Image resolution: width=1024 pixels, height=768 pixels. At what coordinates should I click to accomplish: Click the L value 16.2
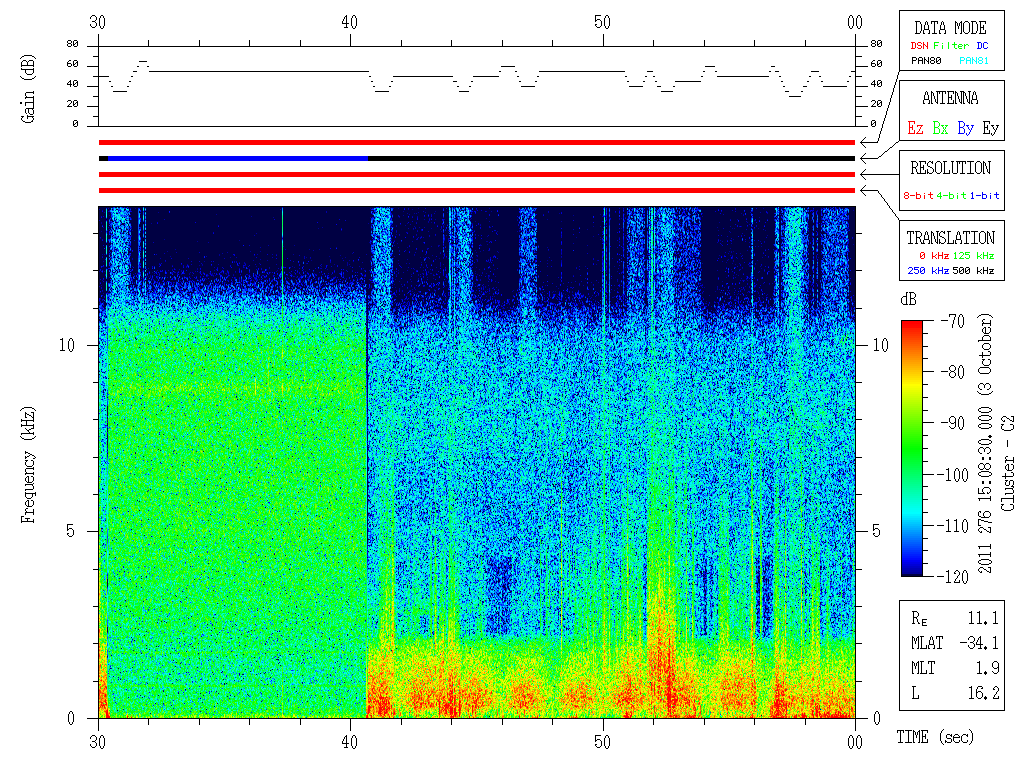983,693
